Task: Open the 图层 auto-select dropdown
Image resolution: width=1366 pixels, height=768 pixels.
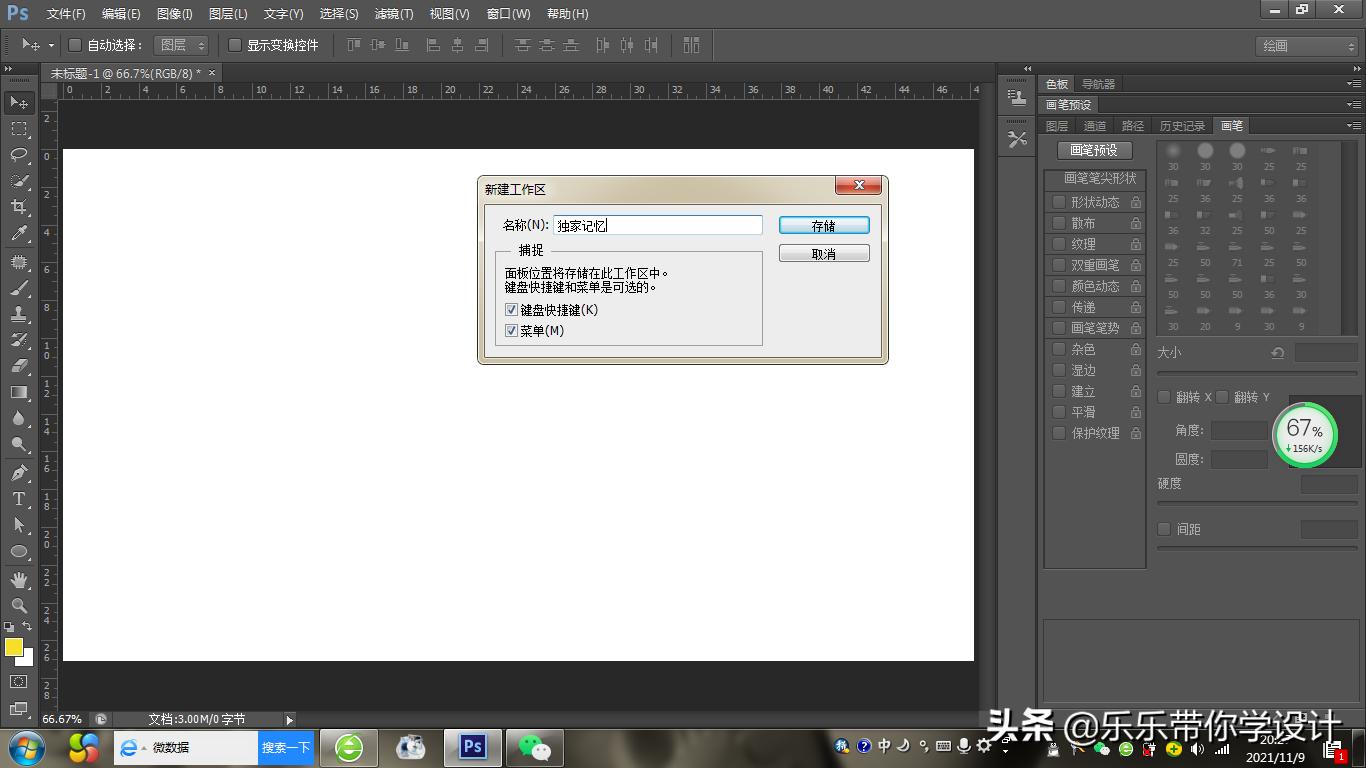Action: 181,45
